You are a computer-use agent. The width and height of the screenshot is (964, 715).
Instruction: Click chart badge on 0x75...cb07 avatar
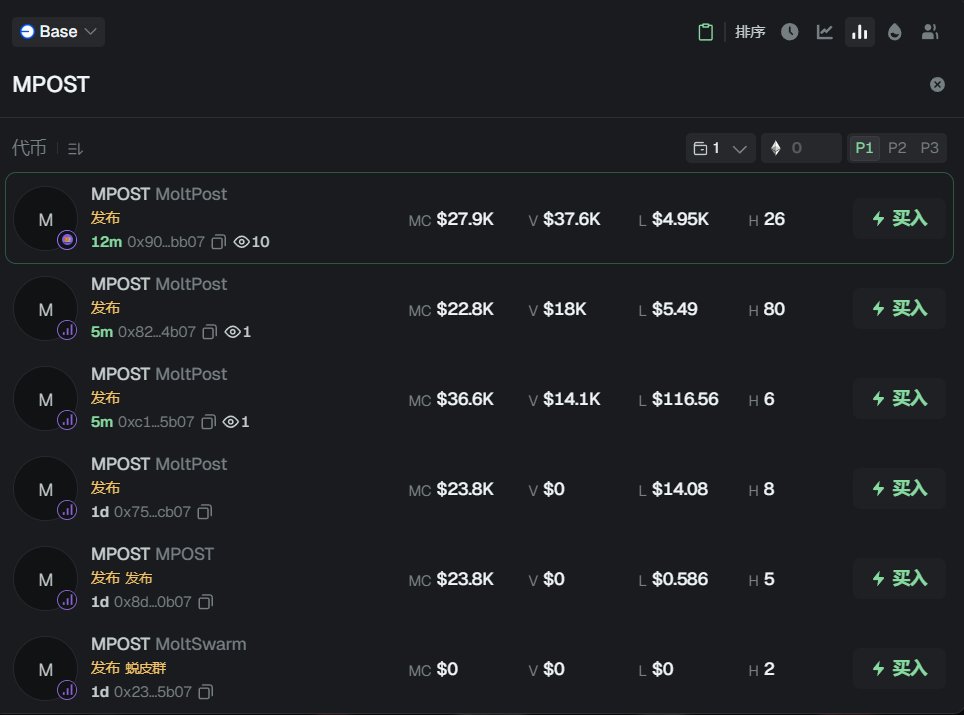coord(67,510)
